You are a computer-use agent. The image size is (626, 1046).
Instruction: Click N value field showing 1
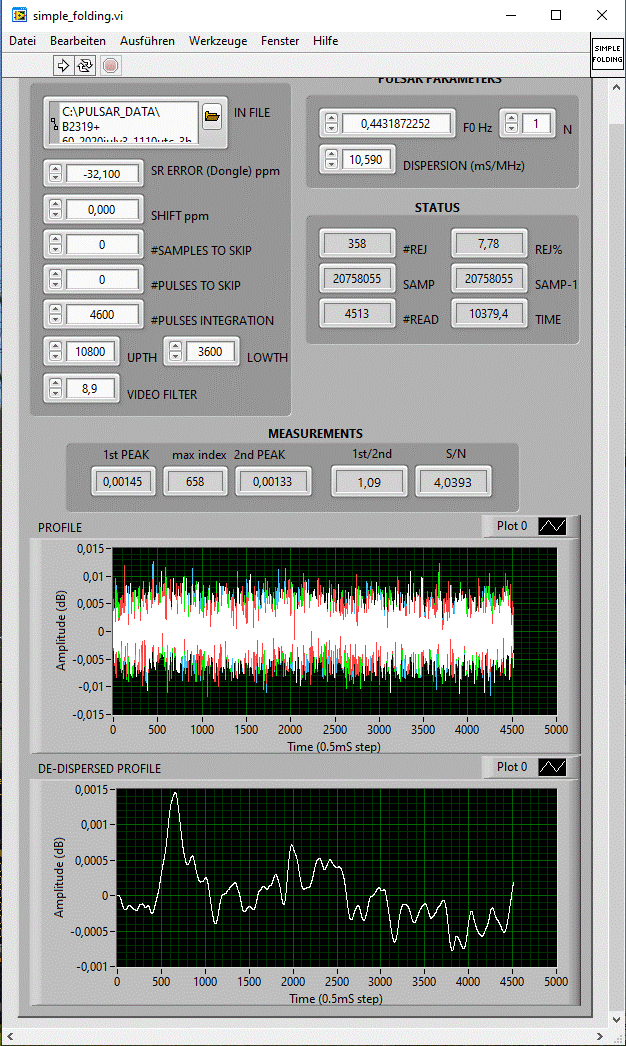pyautogui.click(x=536, y=123)
